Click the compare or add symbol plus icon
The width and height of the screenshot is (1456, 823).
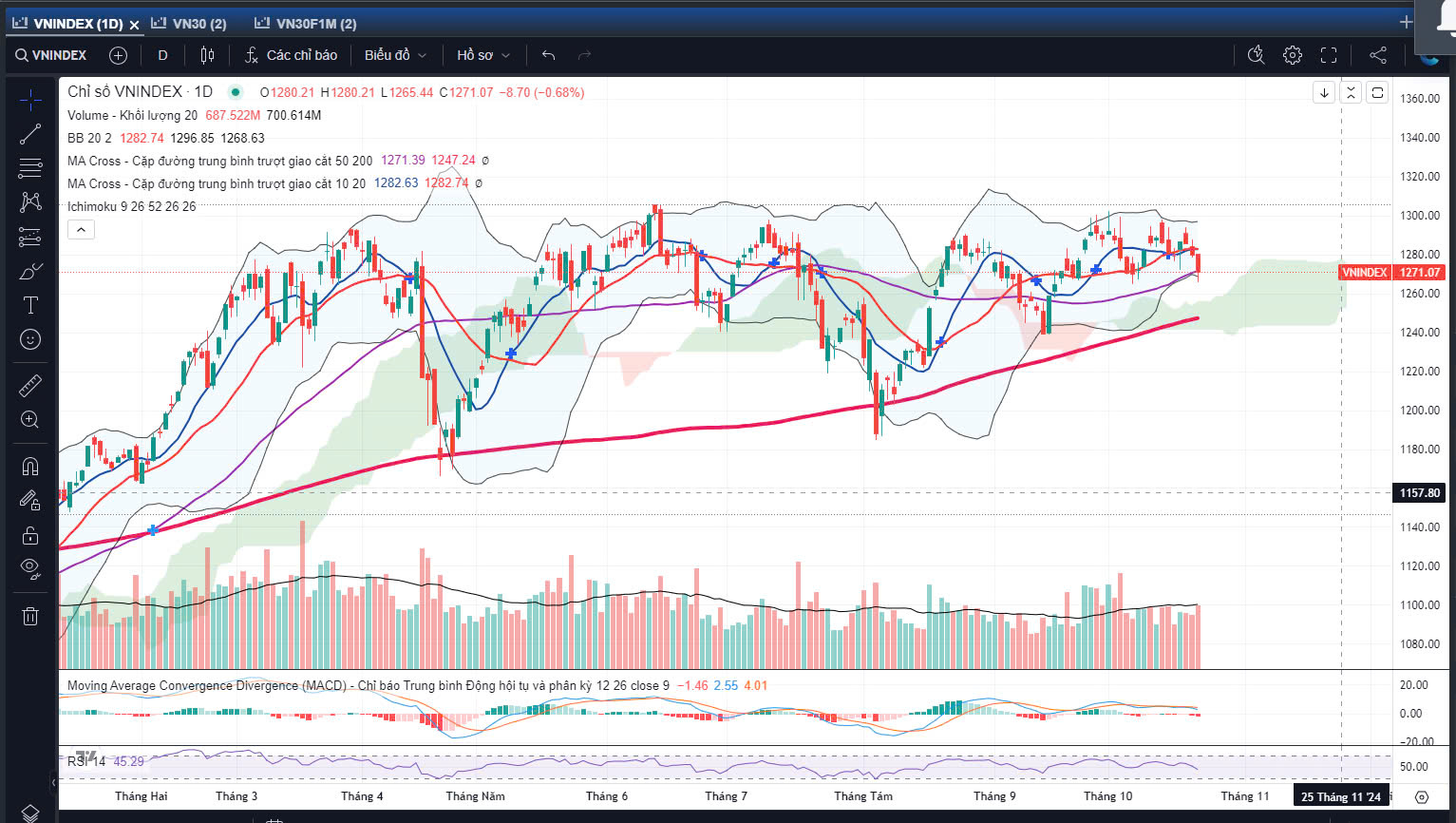click(x=118, y=55)
